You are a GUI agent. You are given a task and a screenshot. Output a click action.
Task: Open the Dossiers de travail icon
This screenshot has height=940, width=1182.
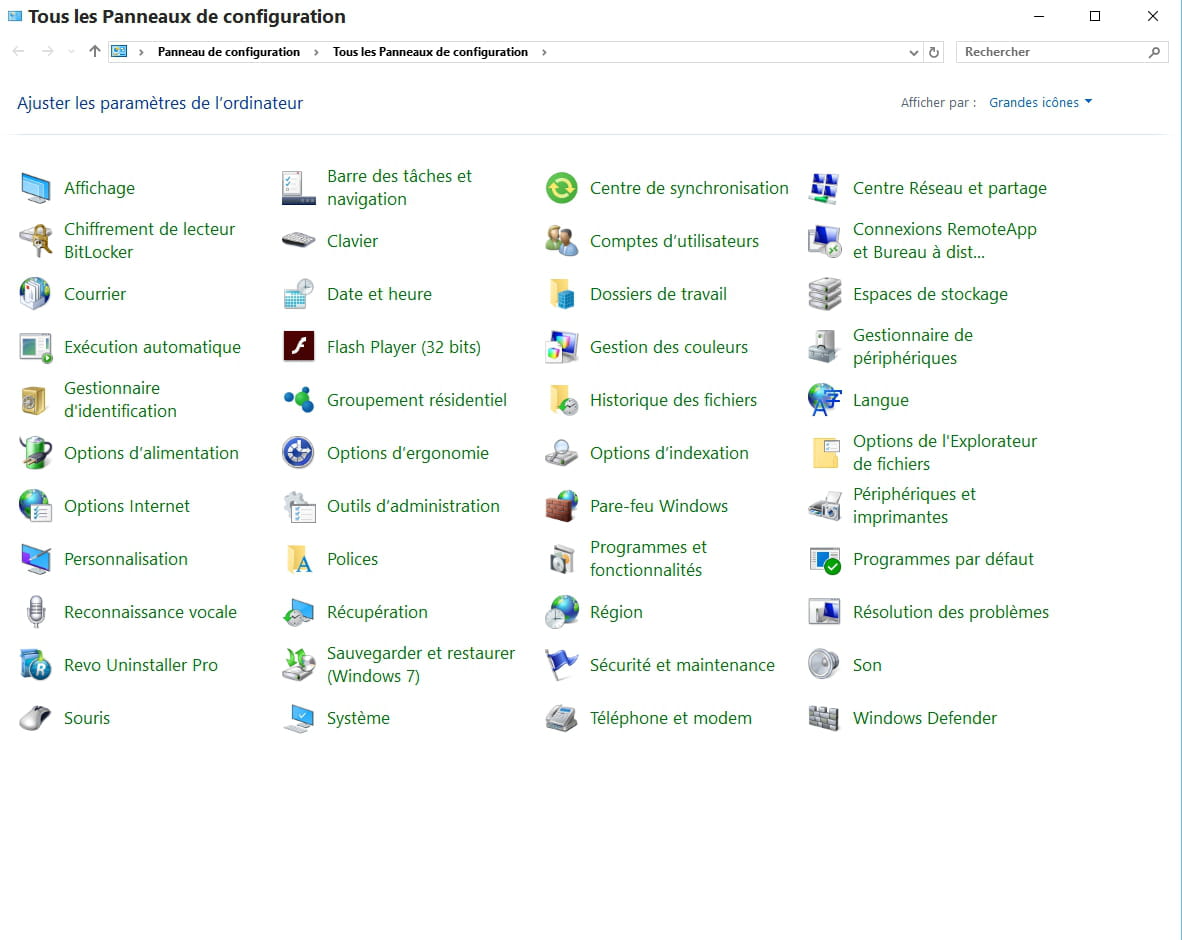(x=562, y=294)
